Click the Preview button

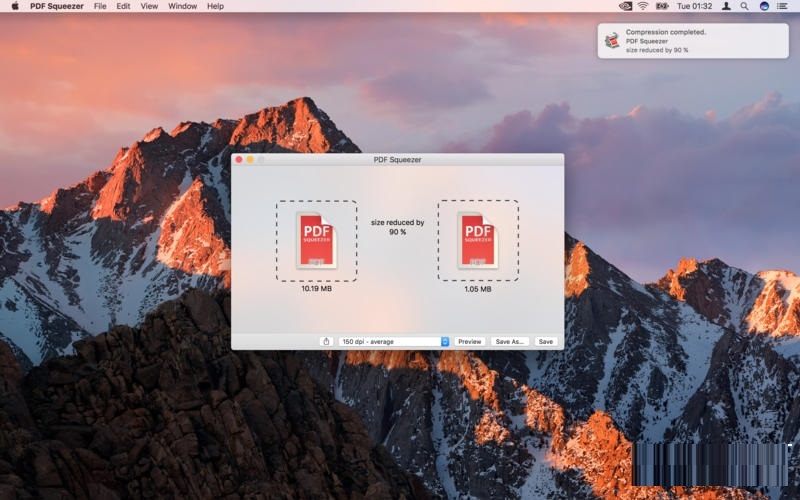(x=469, y=341)
